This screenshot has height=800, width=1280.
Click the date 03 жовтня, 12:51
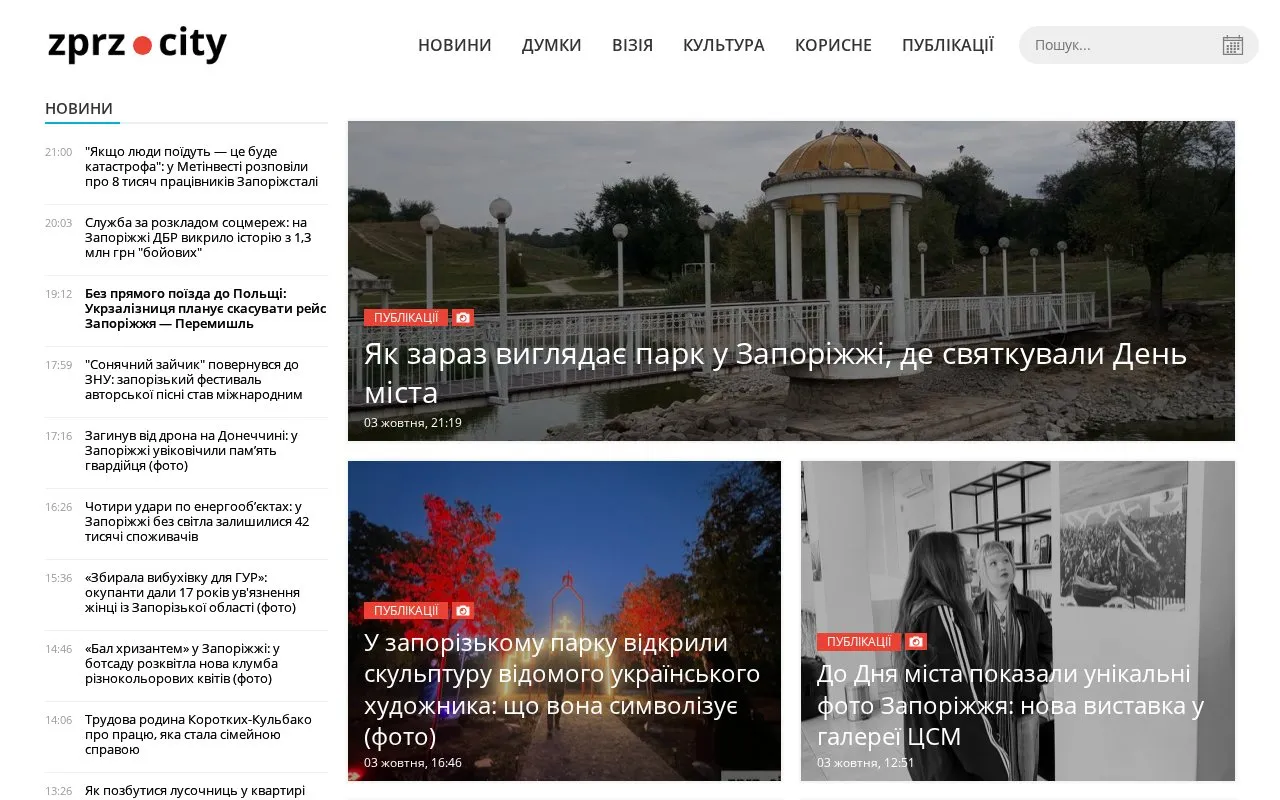tap(866, 763)
